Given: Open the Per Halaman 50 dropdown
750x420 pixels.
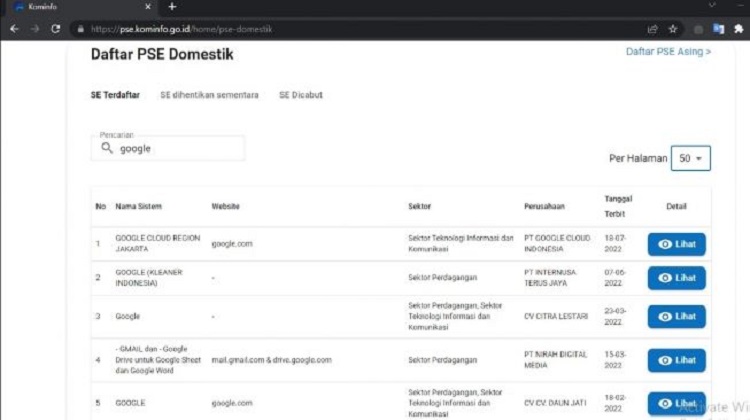Looking at the screenshot, I should point(690,158).
